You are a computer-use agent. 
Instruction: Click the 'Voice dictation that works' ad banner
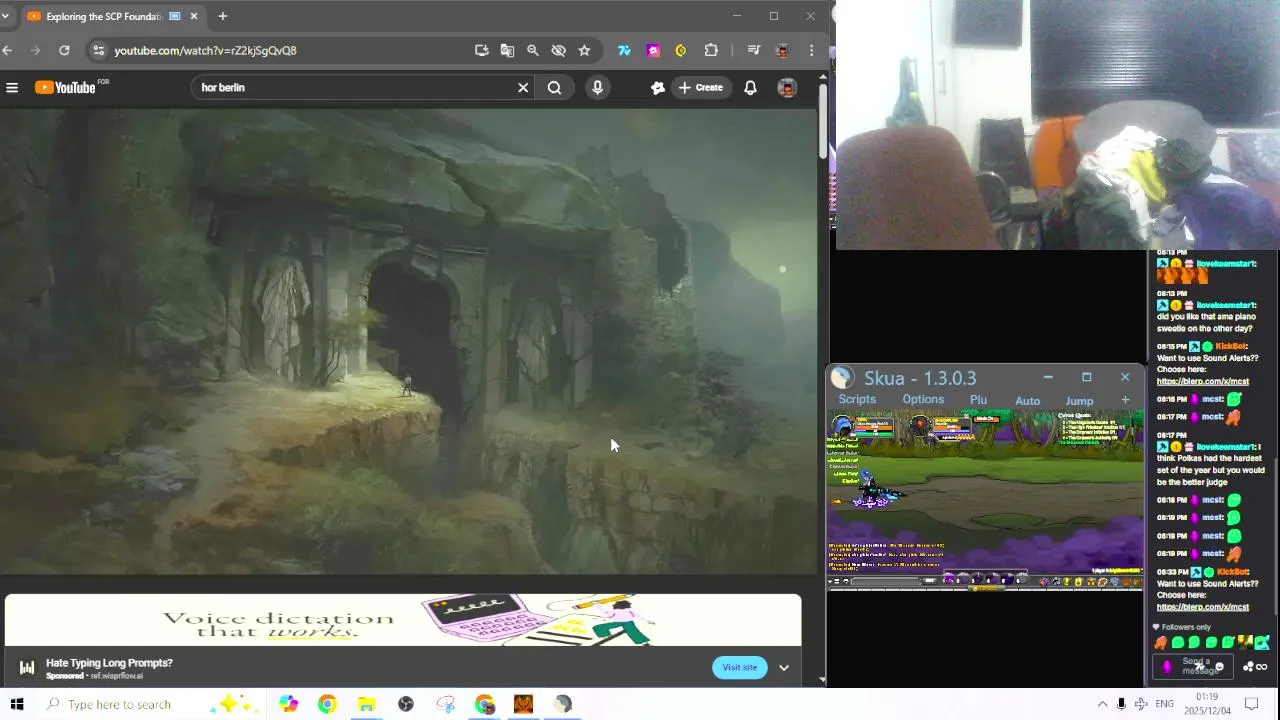coord(403,620)
